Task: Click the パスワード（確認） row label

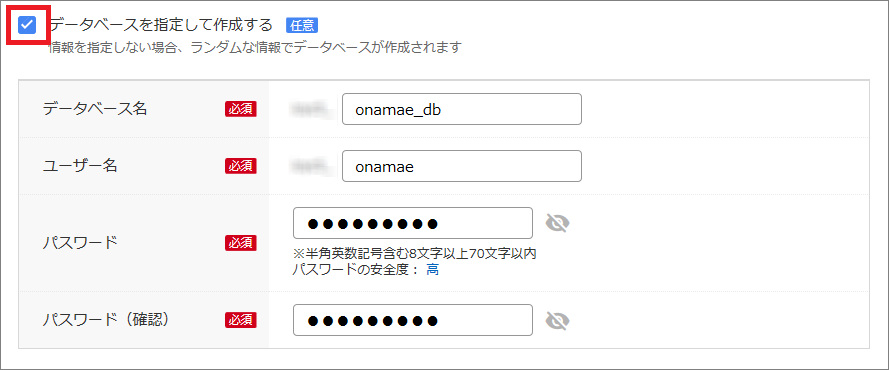Action: coord(107,320)
